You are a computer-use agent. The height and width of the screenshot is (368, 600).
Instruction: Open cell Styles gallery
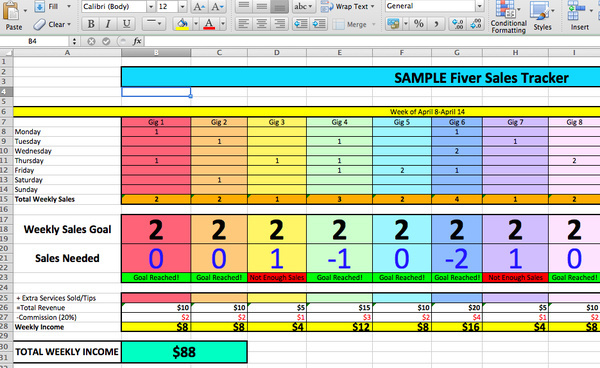pos(543,16)
